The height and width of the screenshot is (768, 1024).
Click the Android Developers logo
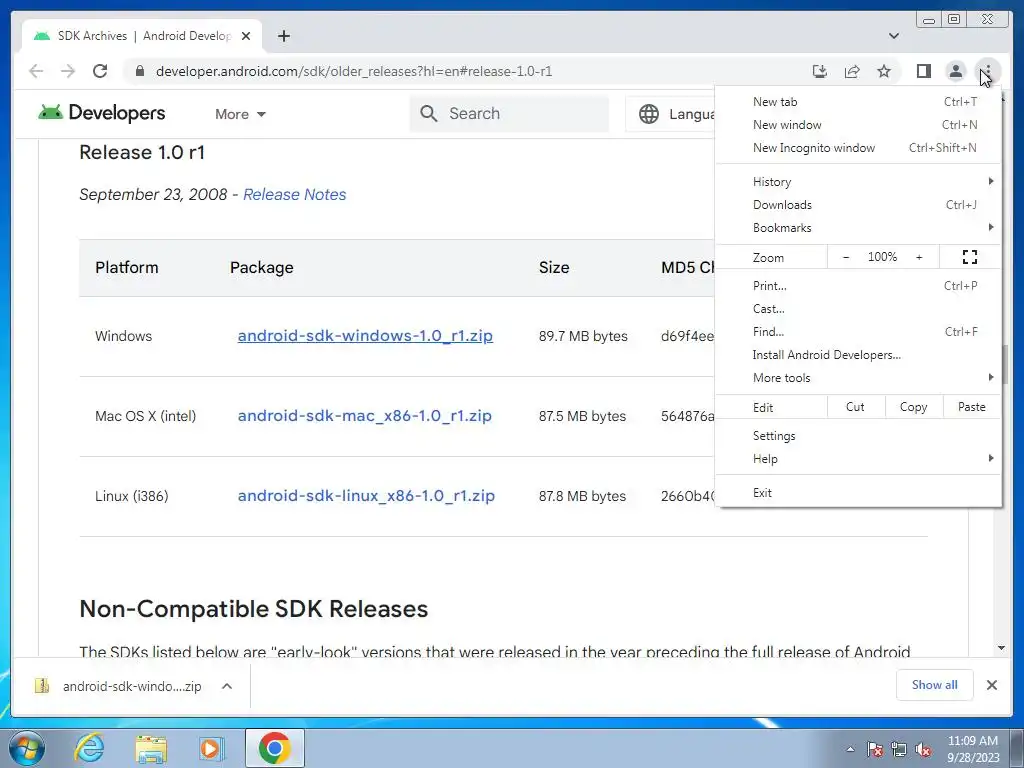pyautogui.click(x=101, y=113)
